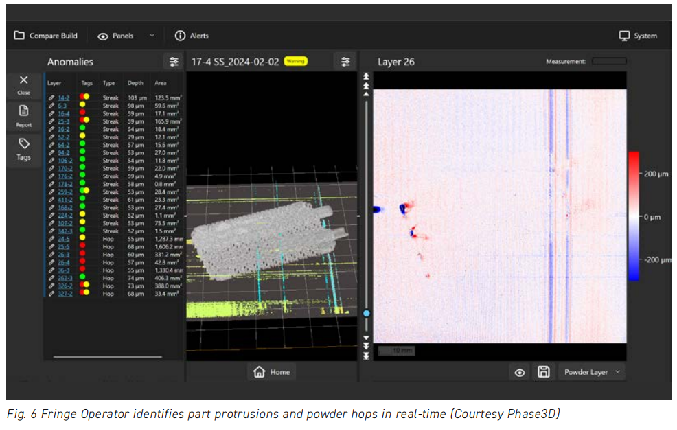Click red tag dot on 17.1 mm² row

pos(82,112)
